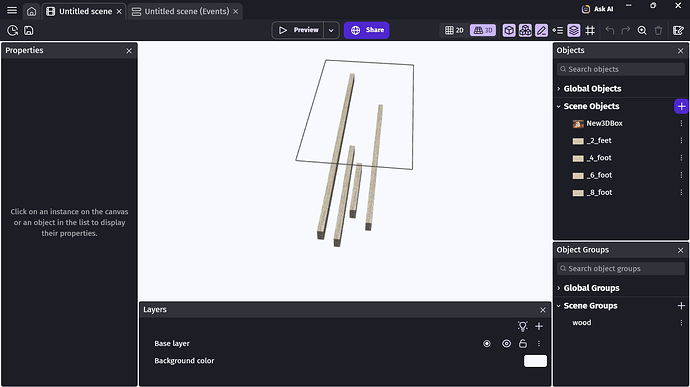Click the Base layer name
This screenshot has width=690, height=387.
(x=172, y=343)
